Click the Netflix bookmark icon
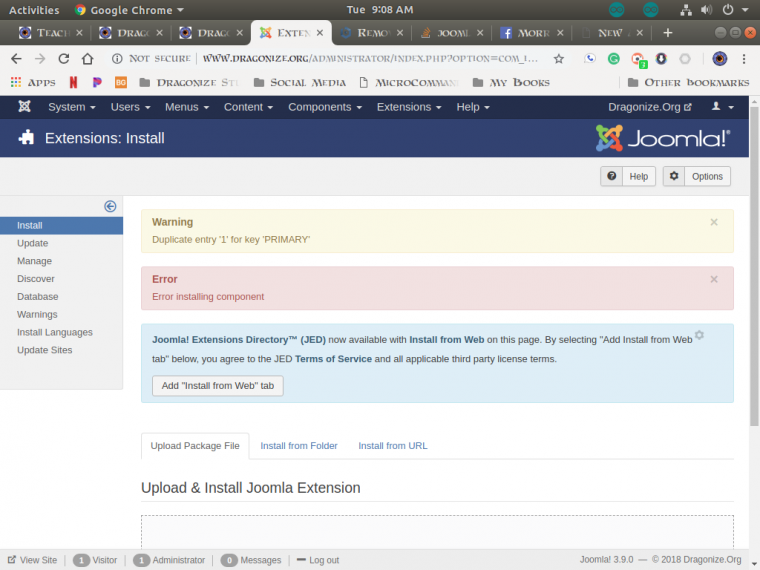The height and width of the screenshot is (570, 760). point(73,82)
